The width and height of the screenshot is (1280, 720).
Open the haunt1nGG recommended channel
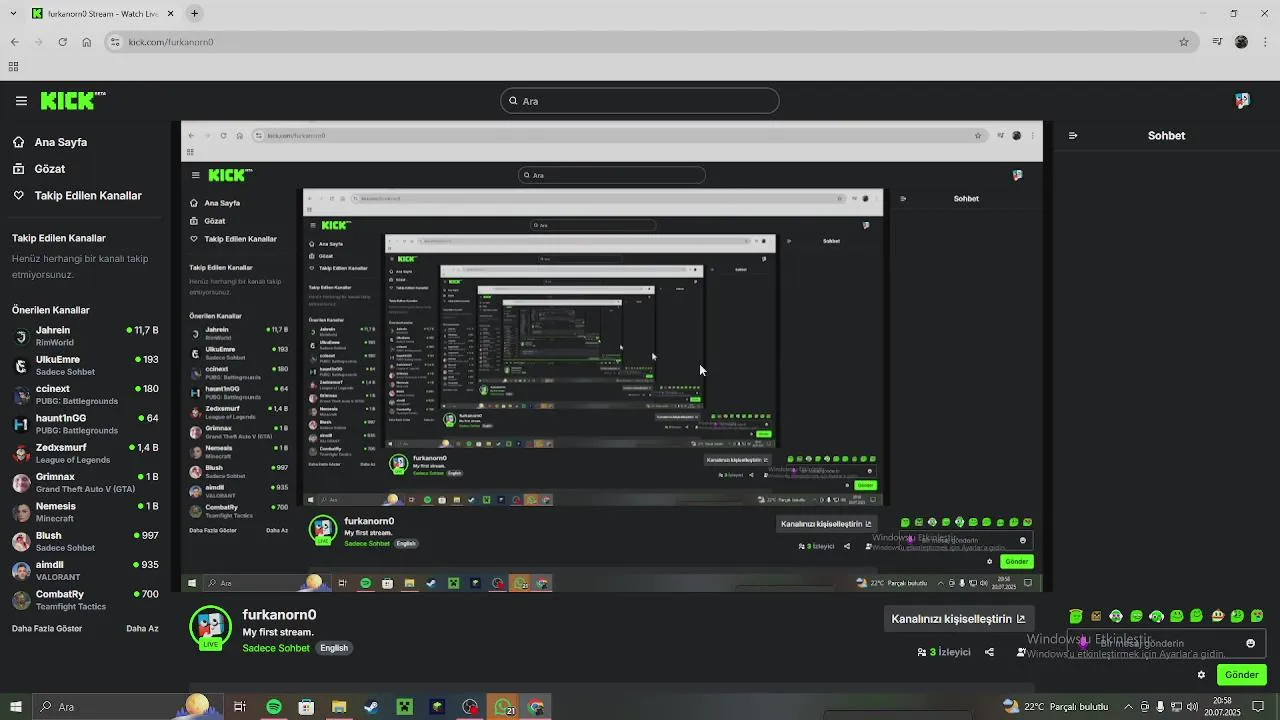click(x=85, y=424)
